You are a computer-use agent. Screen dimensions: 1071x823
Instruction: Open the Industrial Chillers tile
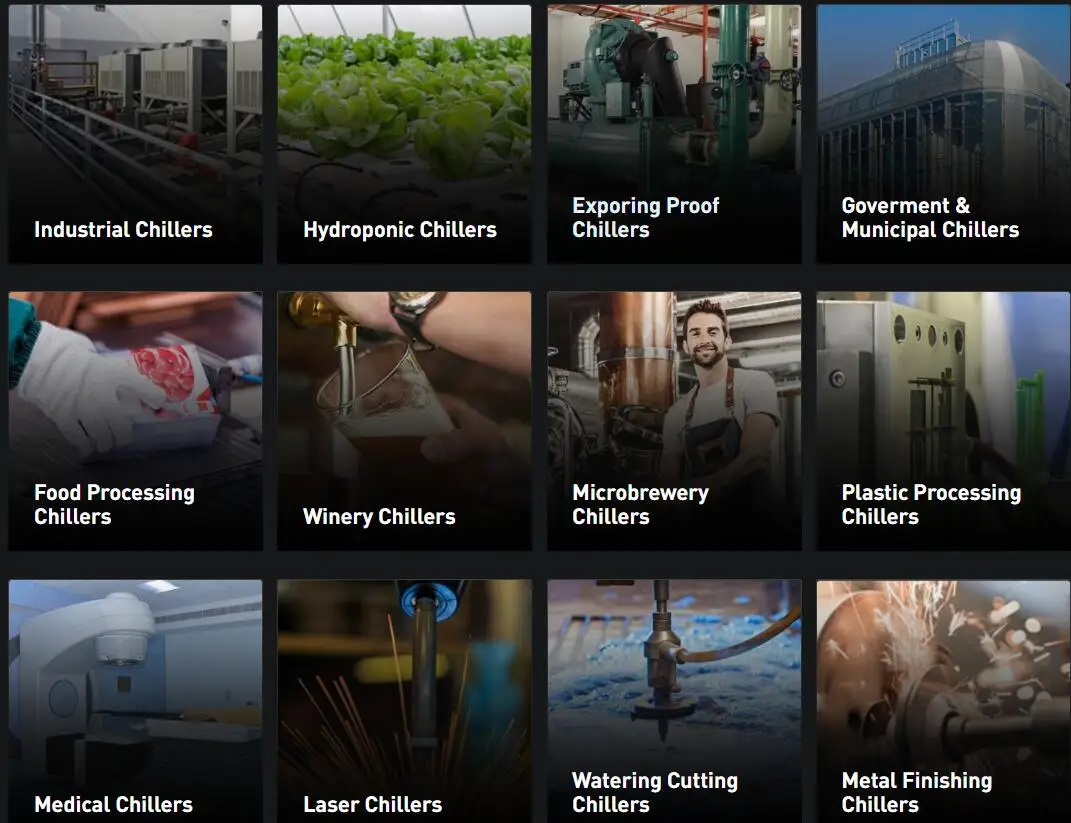(x=135, y=134)
